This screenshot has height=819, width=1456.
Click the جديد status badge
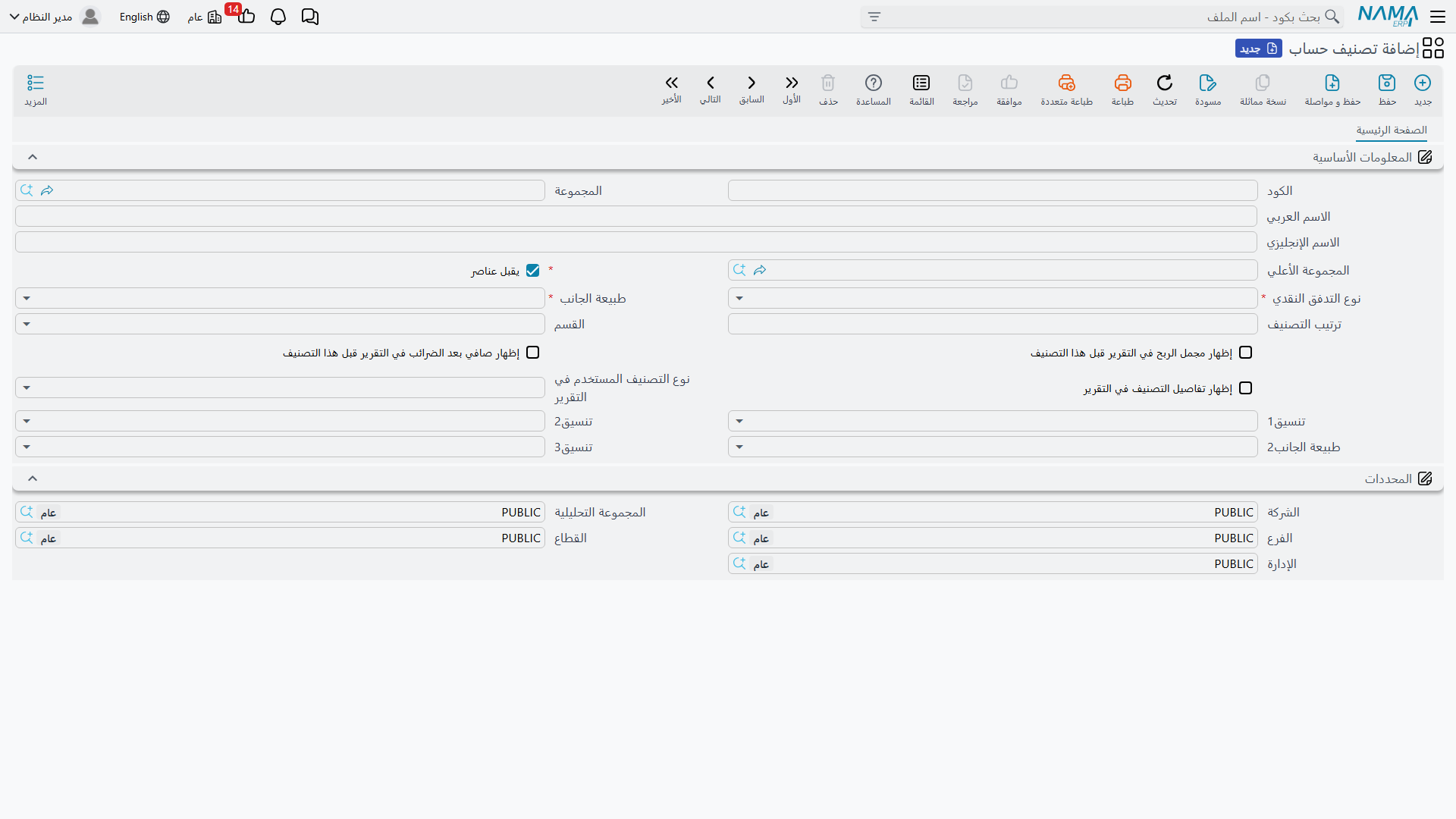click(x=1259, y=49)
